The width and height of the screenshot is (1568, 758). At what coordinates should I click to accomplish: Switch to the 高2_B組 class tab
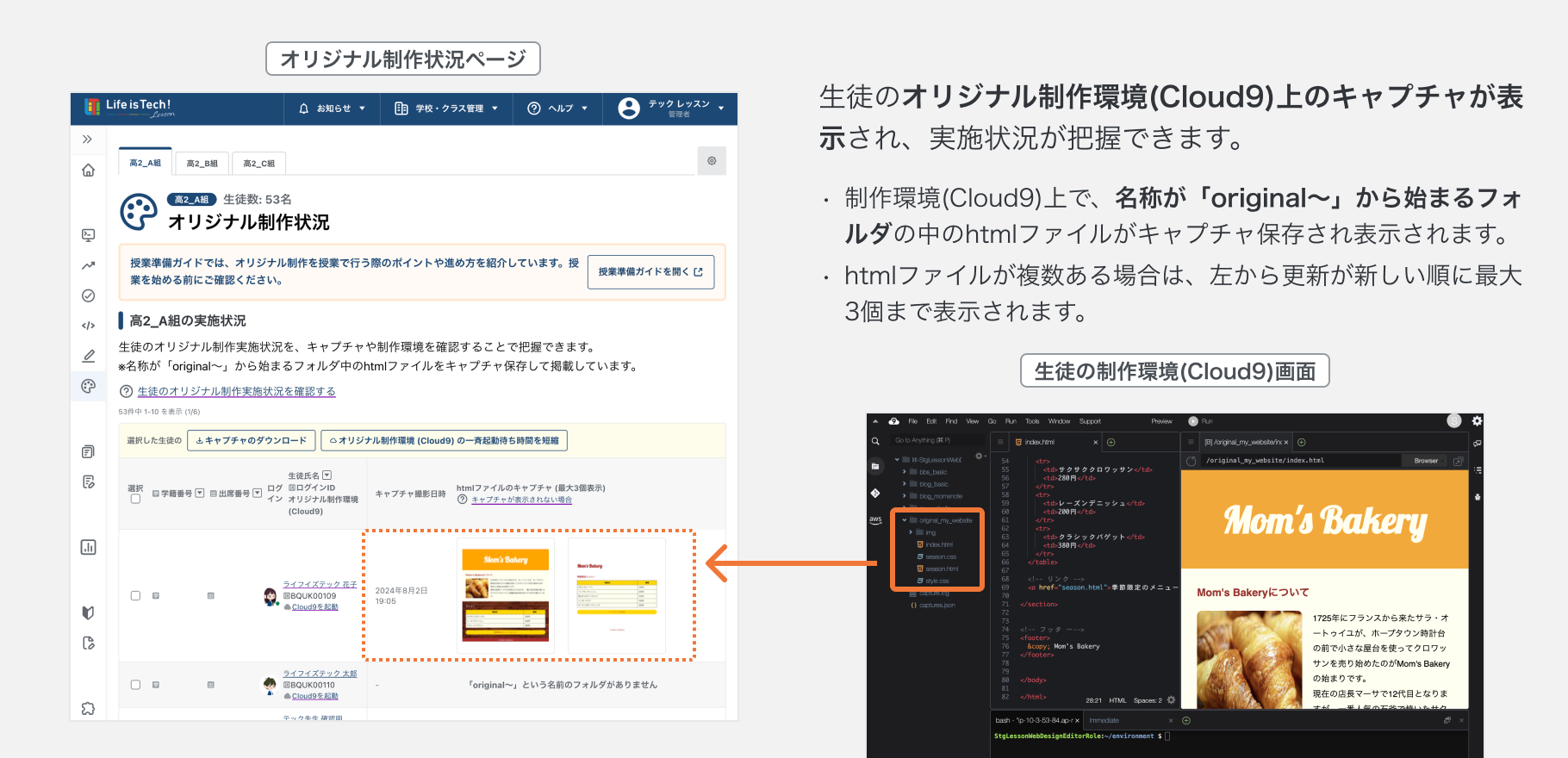[202, 164]
